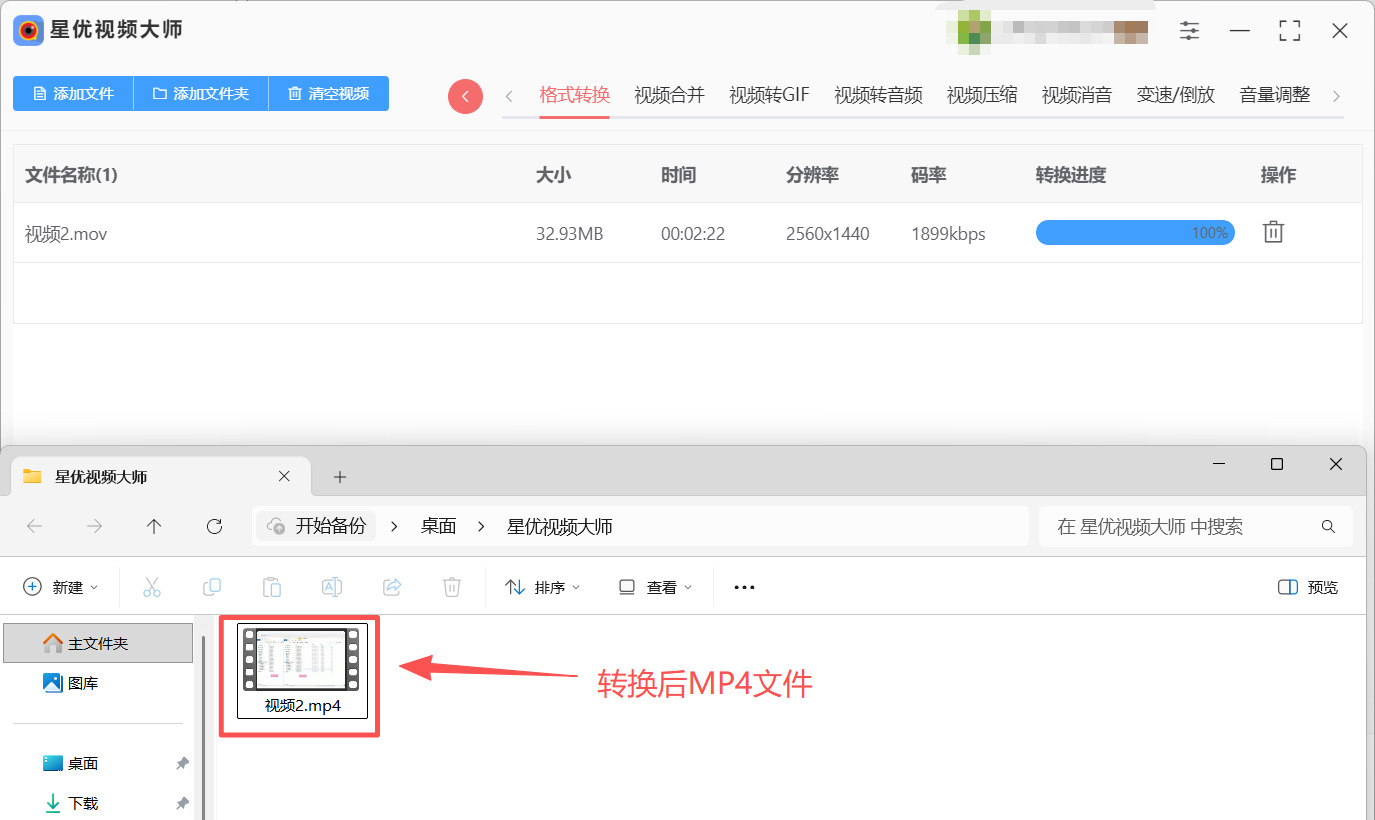Select the 视频压缩 tab
1375x820 pixels.
click(982, 95)
